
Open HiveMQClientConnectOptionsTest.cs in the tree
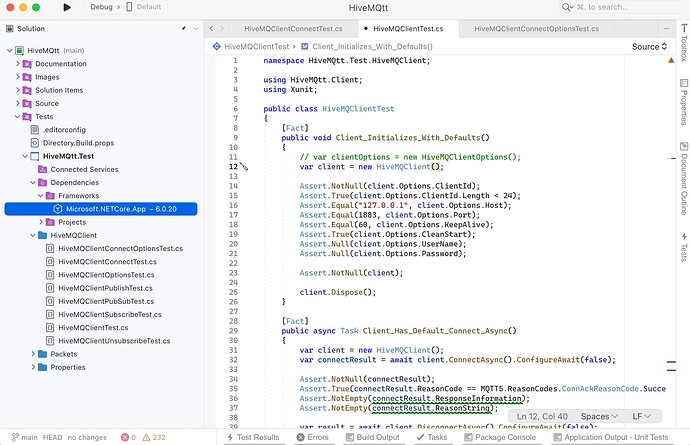121,249
